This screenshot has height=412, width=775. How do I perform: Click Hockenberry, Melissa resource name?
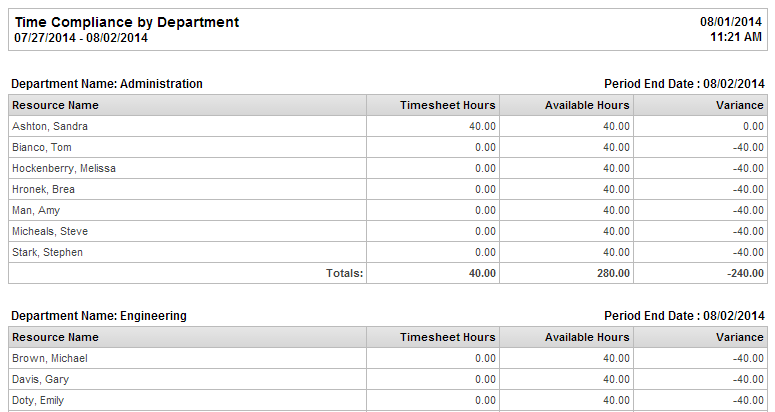pos(64,168)
